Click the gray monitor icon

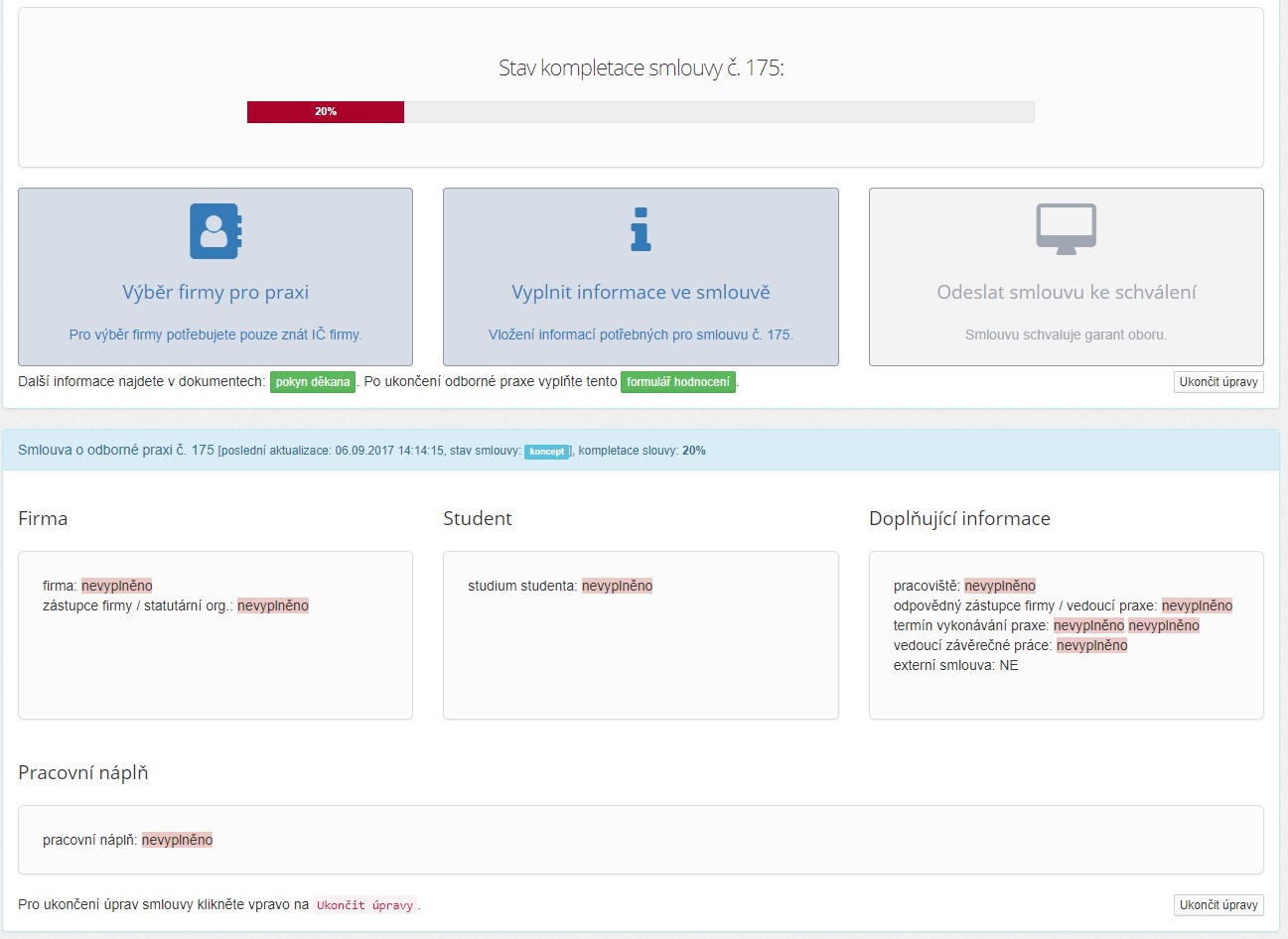click(1066, 229)
